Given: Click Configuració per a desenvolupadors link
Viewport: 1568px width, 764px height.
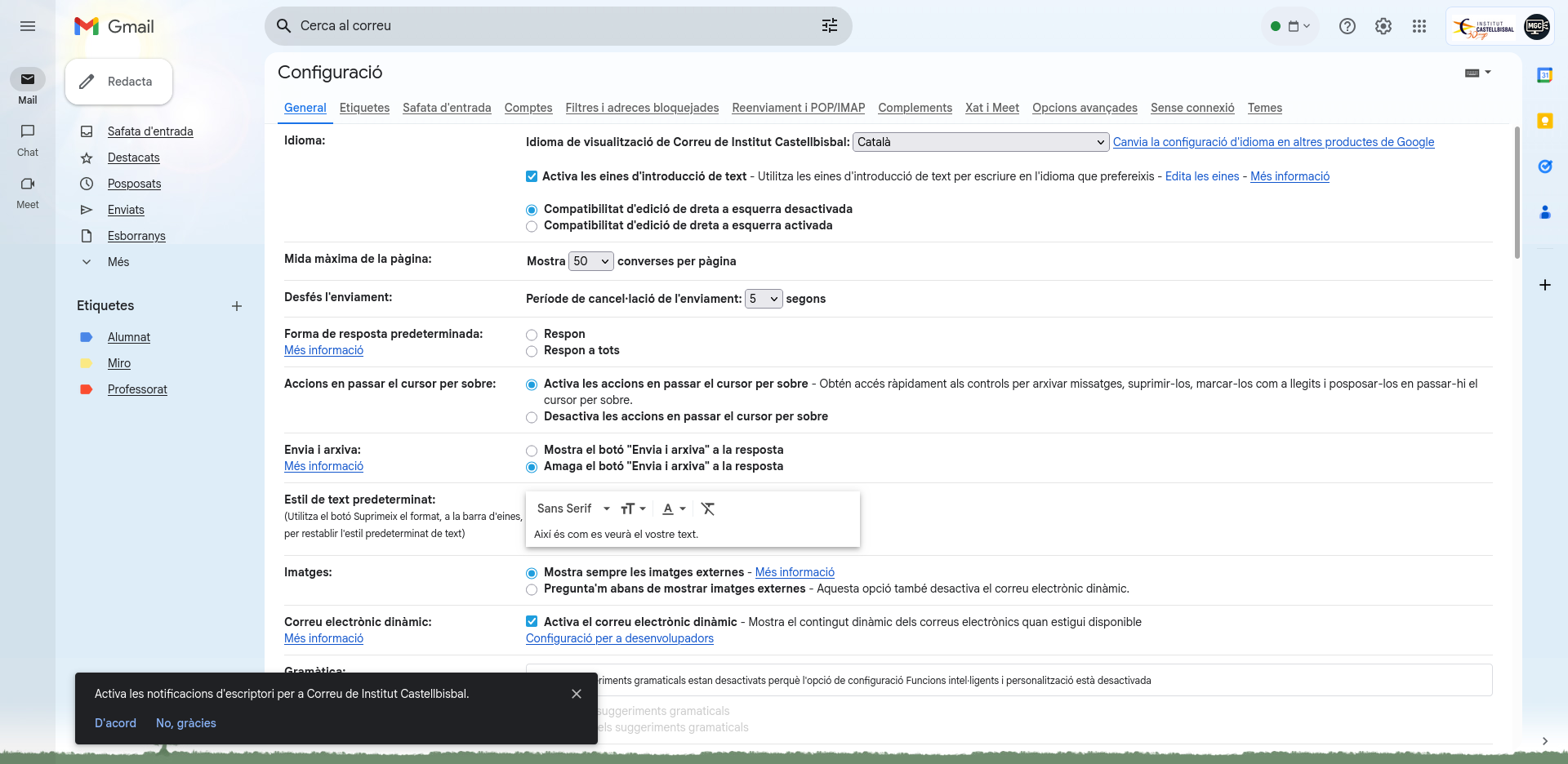Looking at the screenshot, I should [x=619, y=638].
